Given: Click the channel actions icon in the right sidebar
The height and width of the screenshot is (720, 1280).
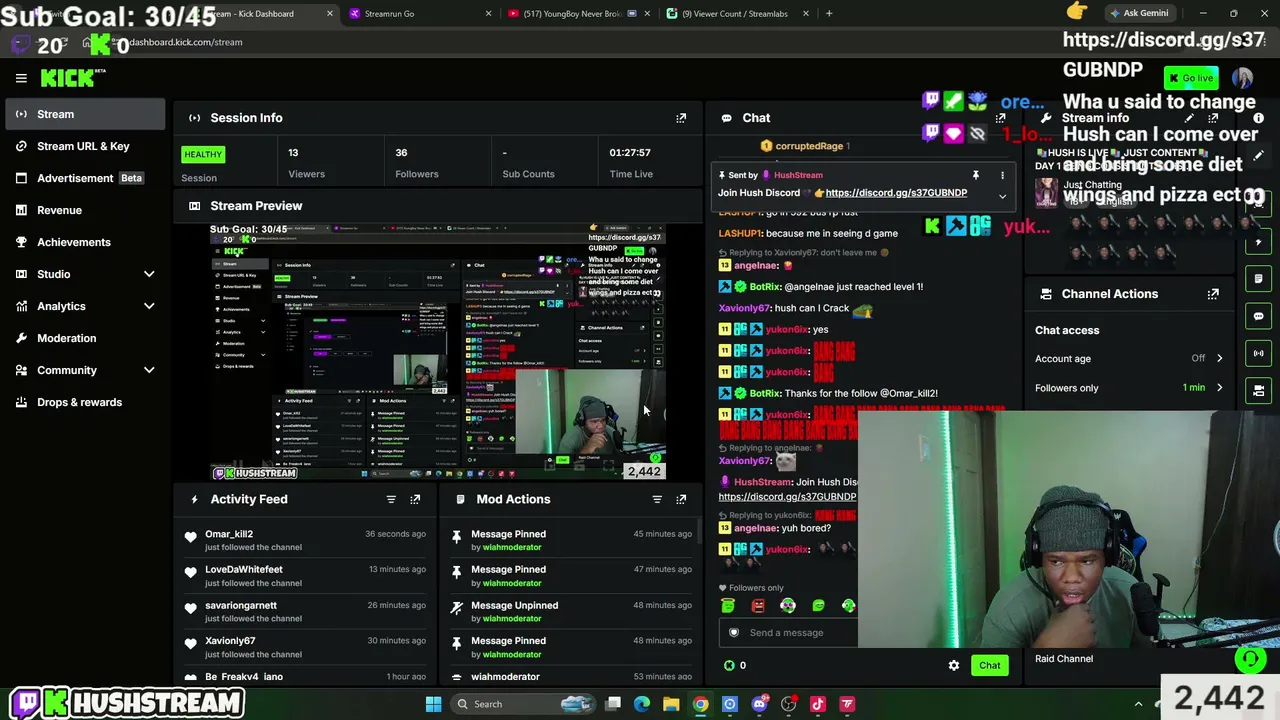Looking at the screenshot, I should [x=1259, y=390].
